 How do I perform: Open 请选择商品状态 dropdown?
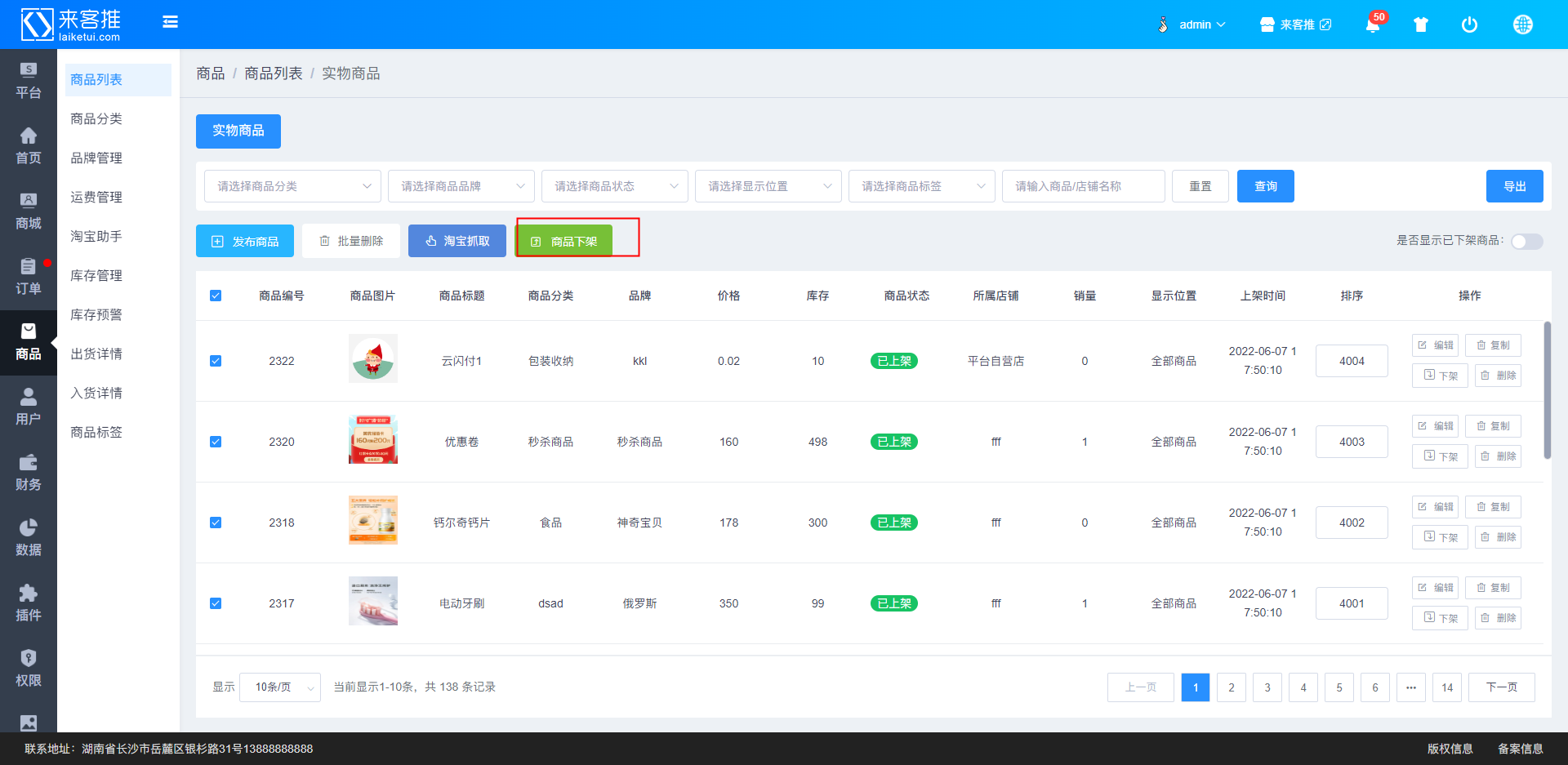pos(614,186)
